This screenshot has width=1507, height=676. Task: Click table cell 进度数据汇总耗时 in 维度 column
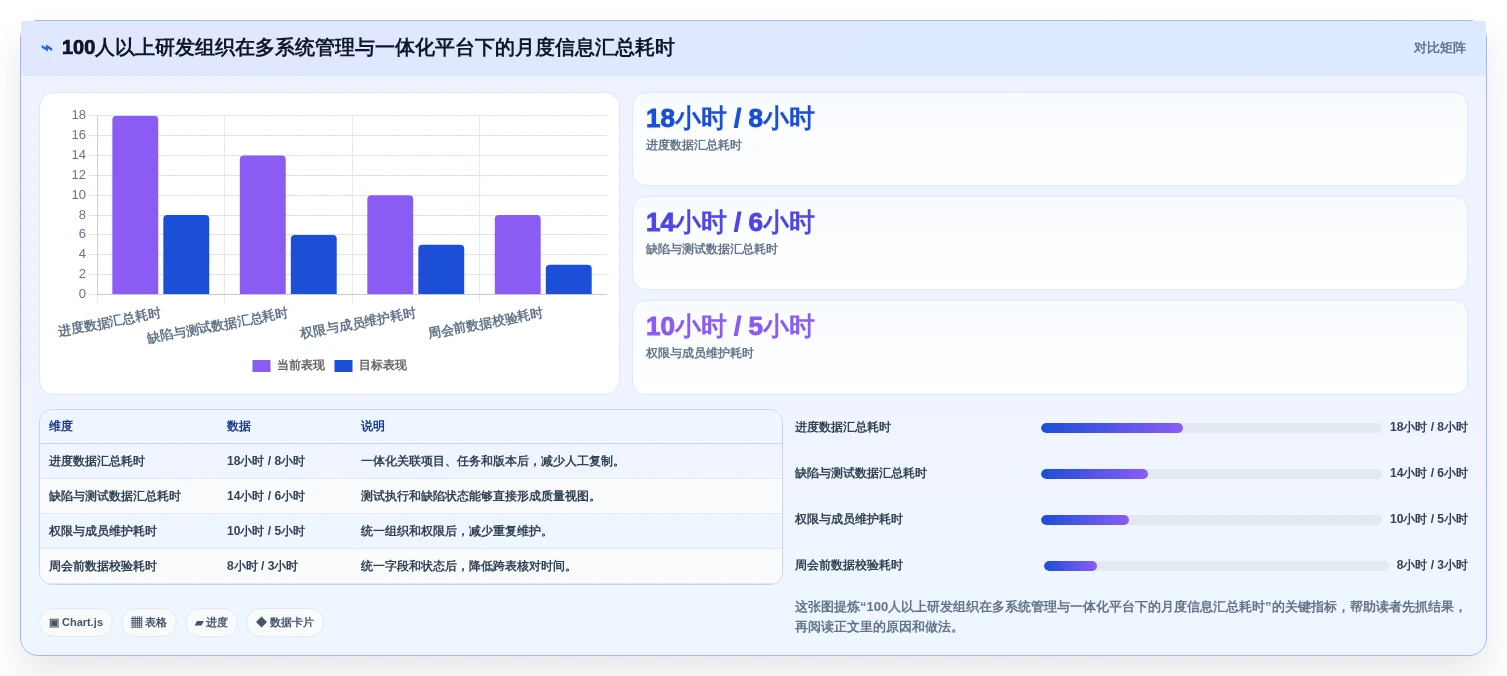97,462
